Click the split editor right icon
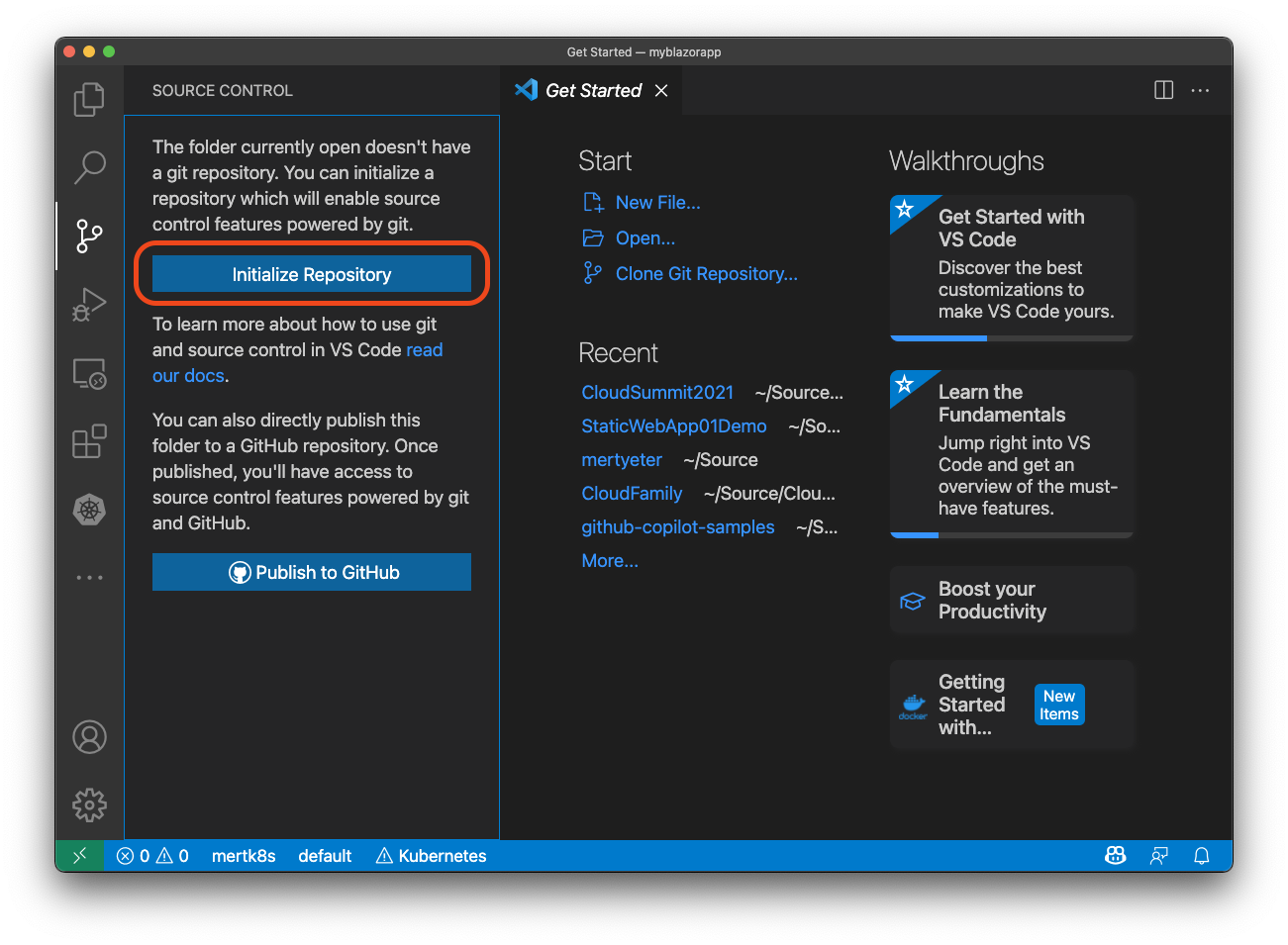 1164,90
